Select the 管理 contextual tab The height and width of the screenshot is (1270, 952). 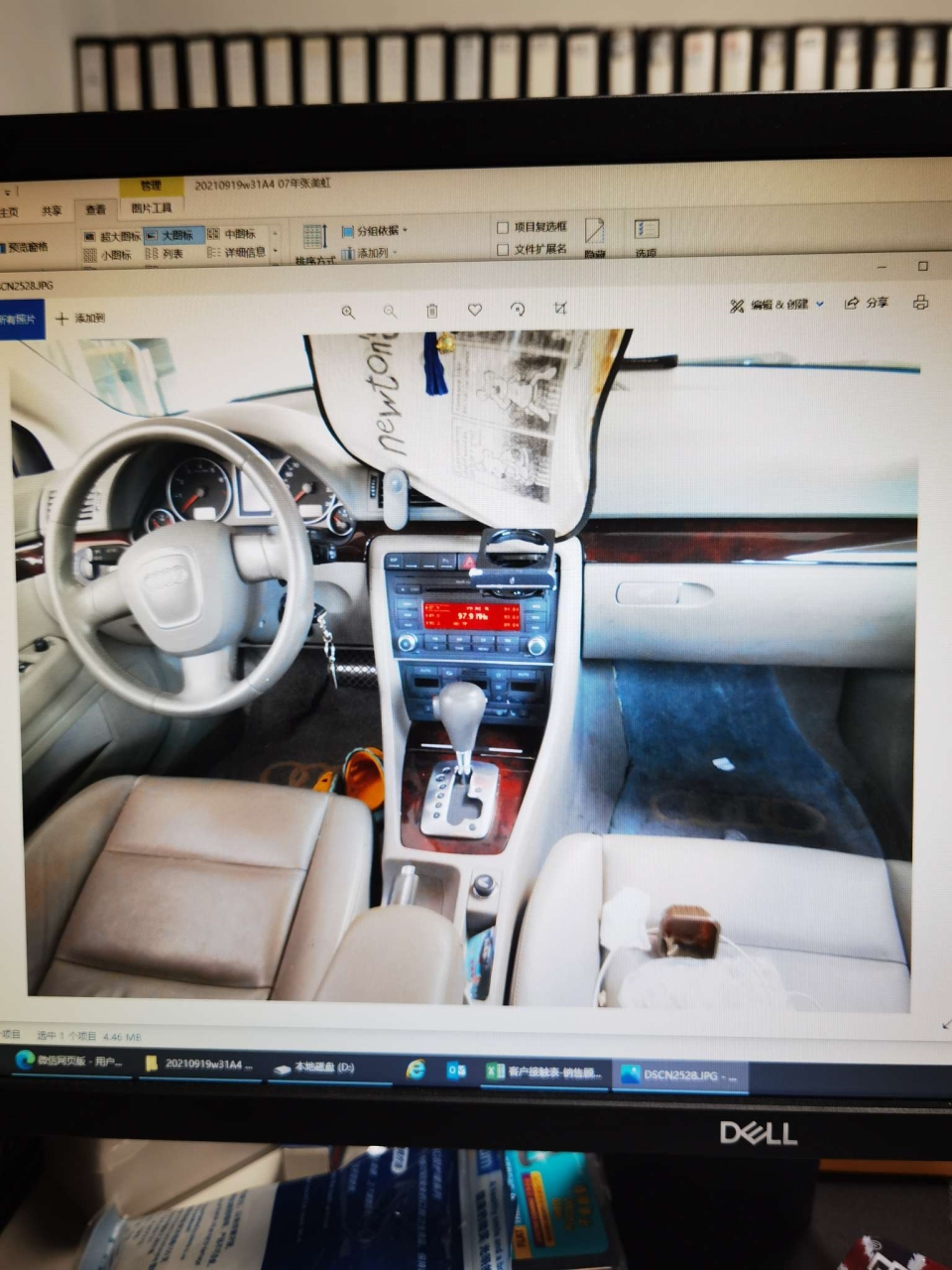click(x=151, y=186)
